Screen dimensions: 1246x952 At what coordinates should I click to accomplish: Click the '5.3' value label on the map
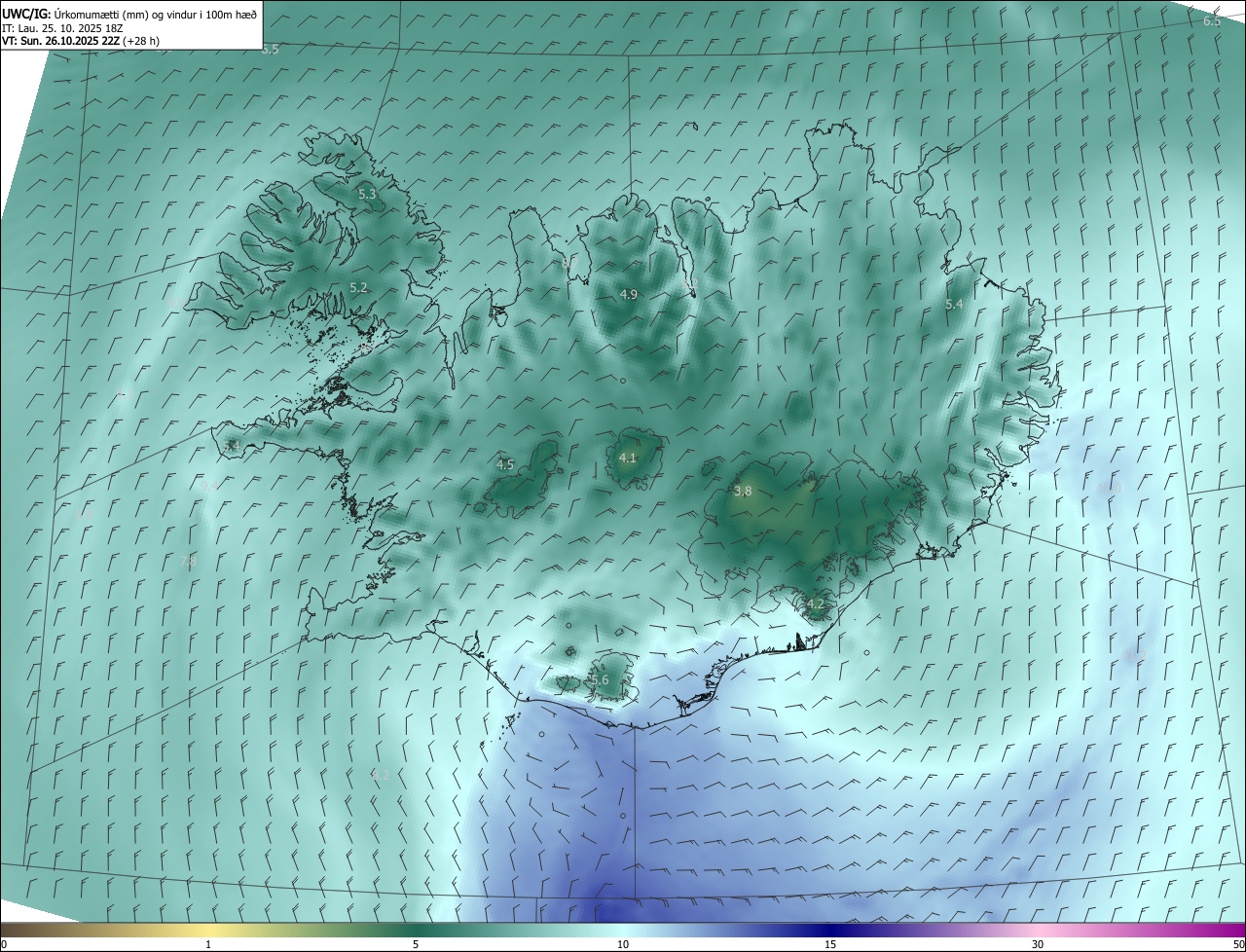pos(367,195)
